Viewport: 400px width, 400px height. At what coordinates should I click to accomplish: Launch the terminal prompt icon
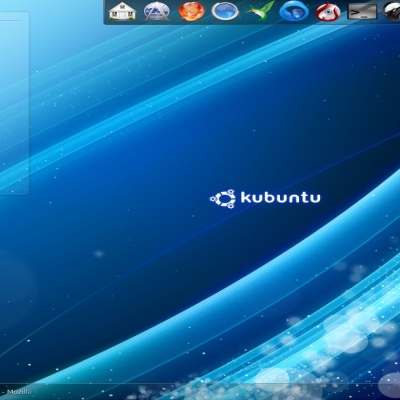[362, 12]
